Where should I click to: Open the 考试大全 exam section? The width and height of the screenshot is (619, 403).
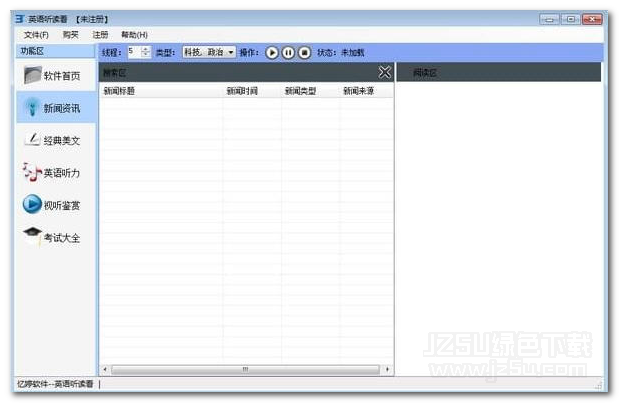[x=56, y=238]
